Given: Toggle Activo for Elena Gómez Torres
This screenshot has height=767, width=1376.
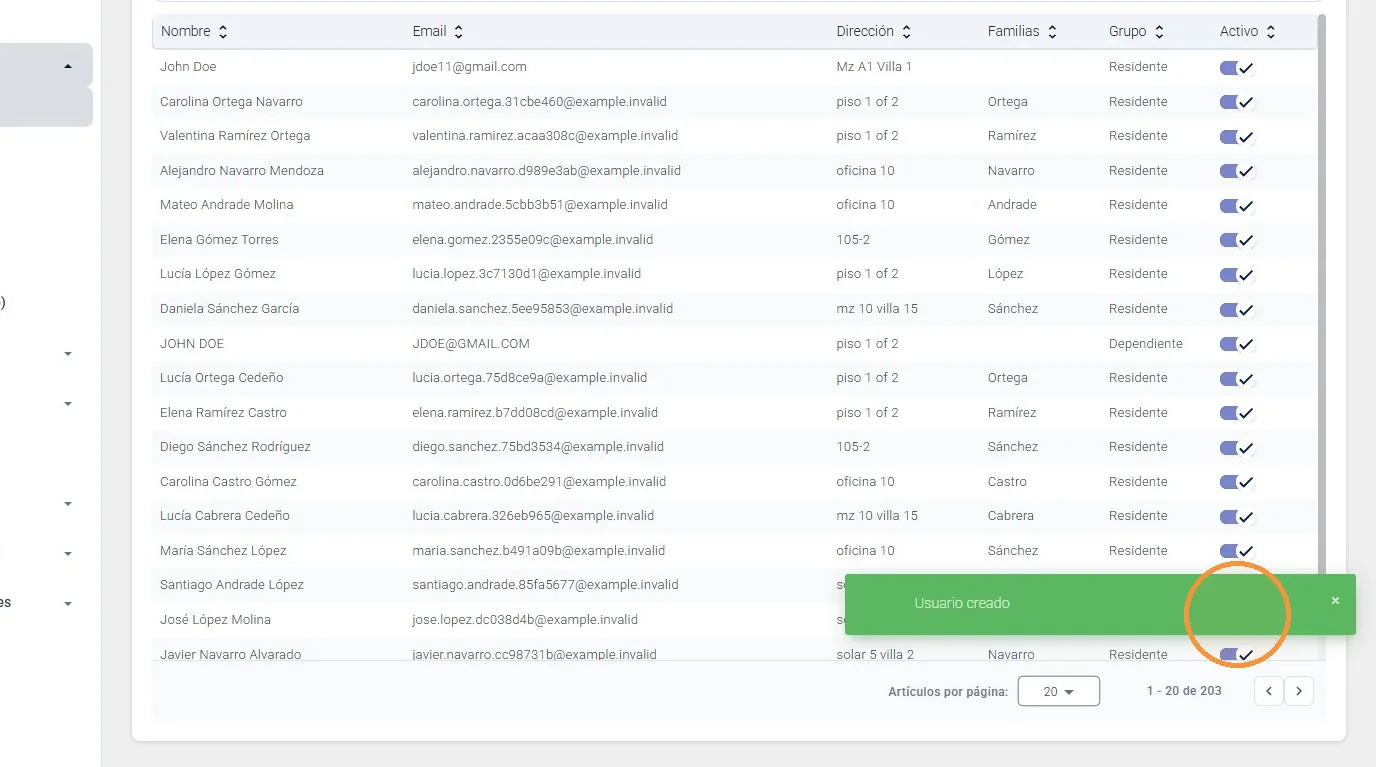Looking at the screenshot, I should tap(1237, 240).
